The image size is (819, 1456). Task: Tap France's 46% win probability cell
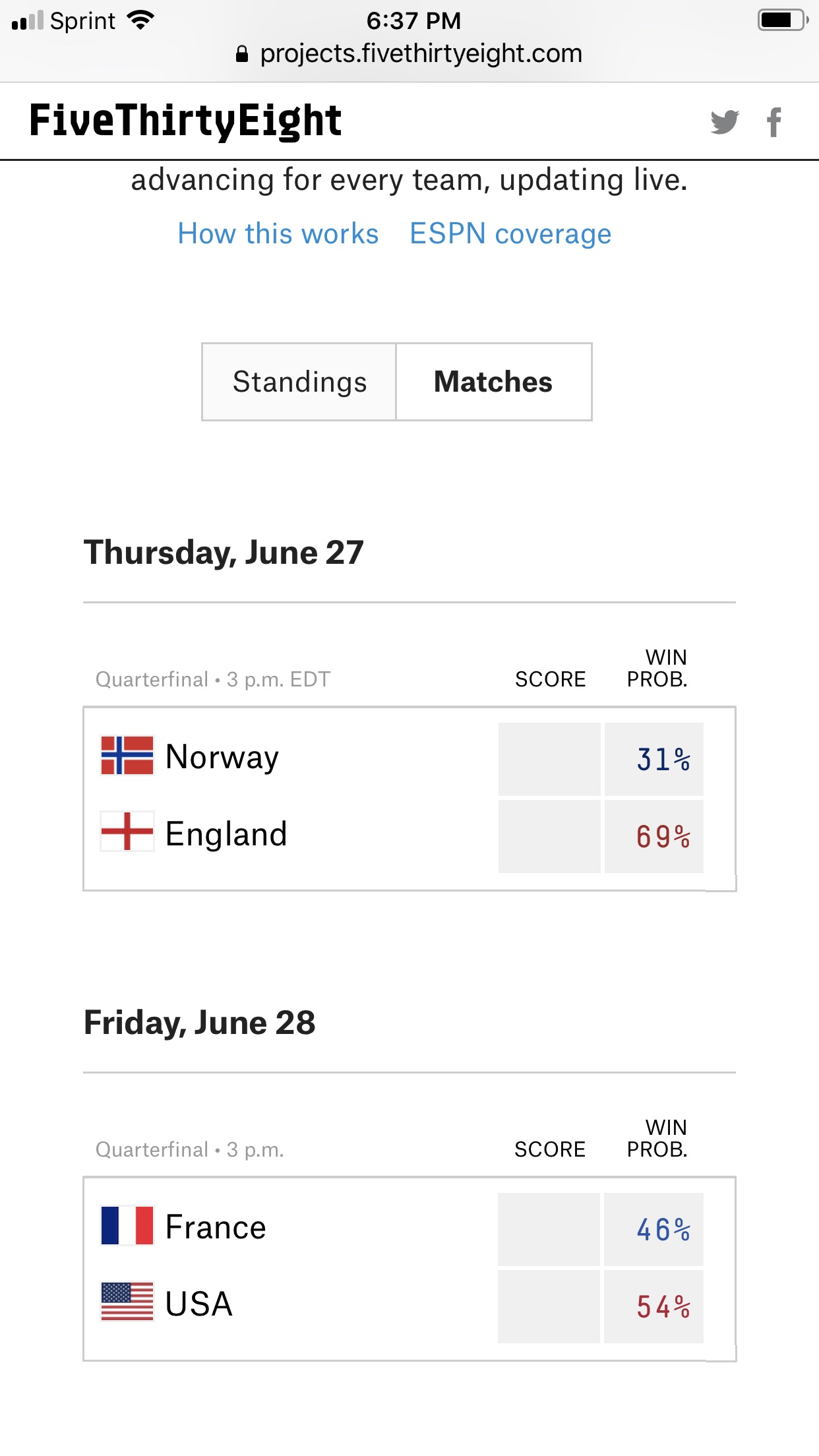[x=654, y=1230]
